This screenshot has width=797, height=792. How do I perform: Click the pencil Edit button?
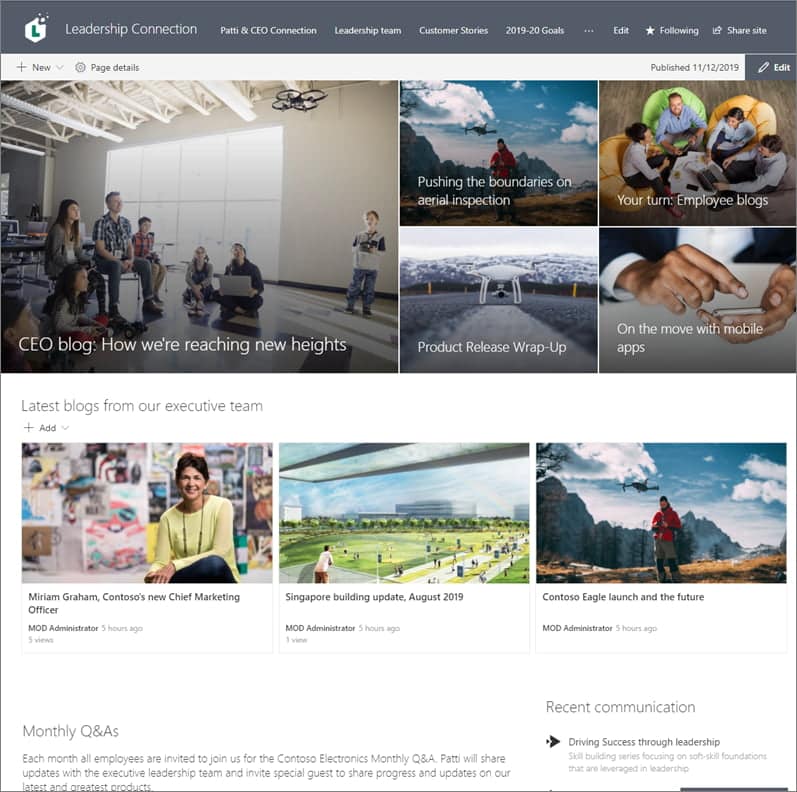[x=772, y=67]
